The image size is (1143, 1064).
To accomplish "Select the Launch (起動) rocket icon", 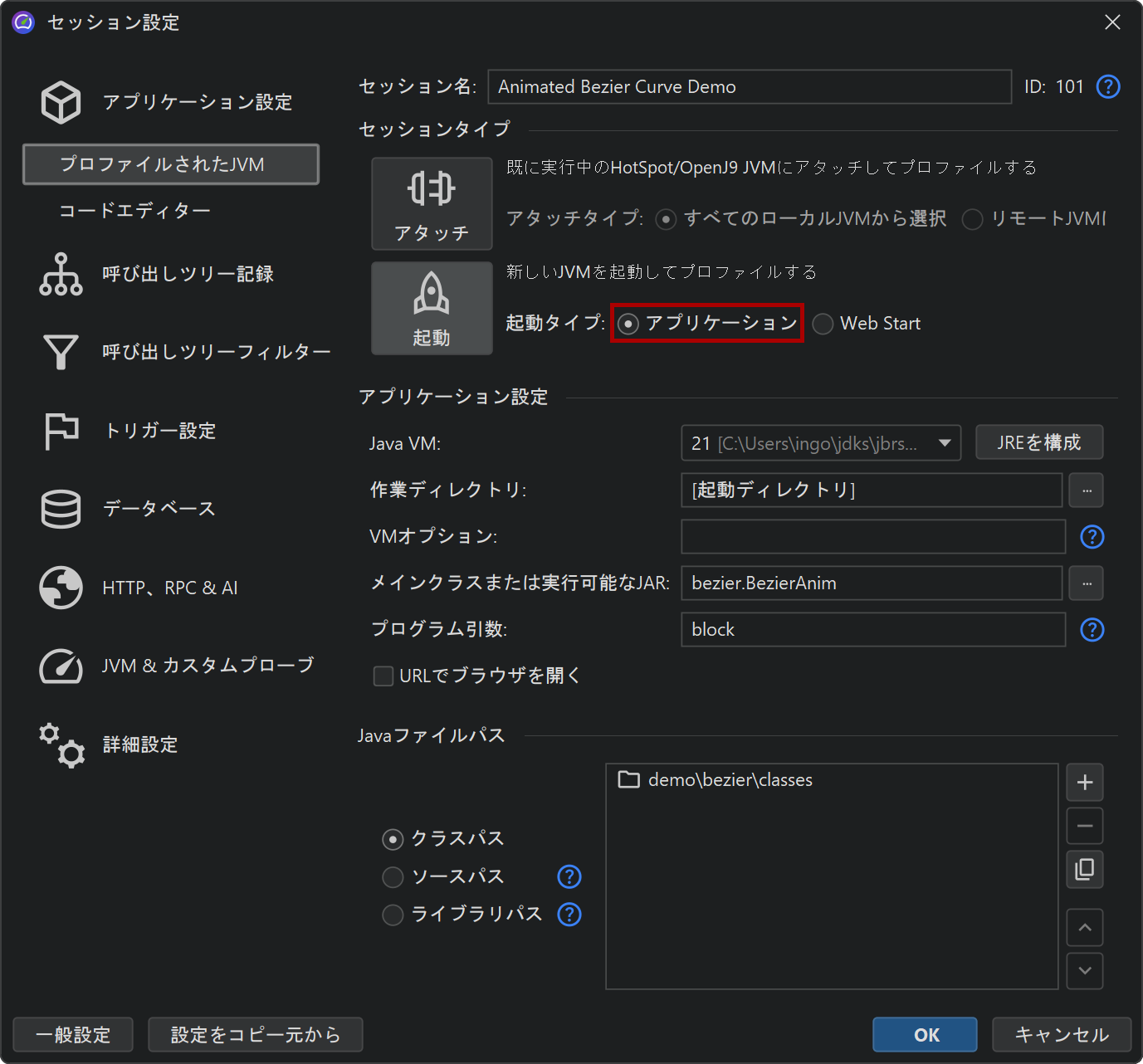I will click(431, 295).
